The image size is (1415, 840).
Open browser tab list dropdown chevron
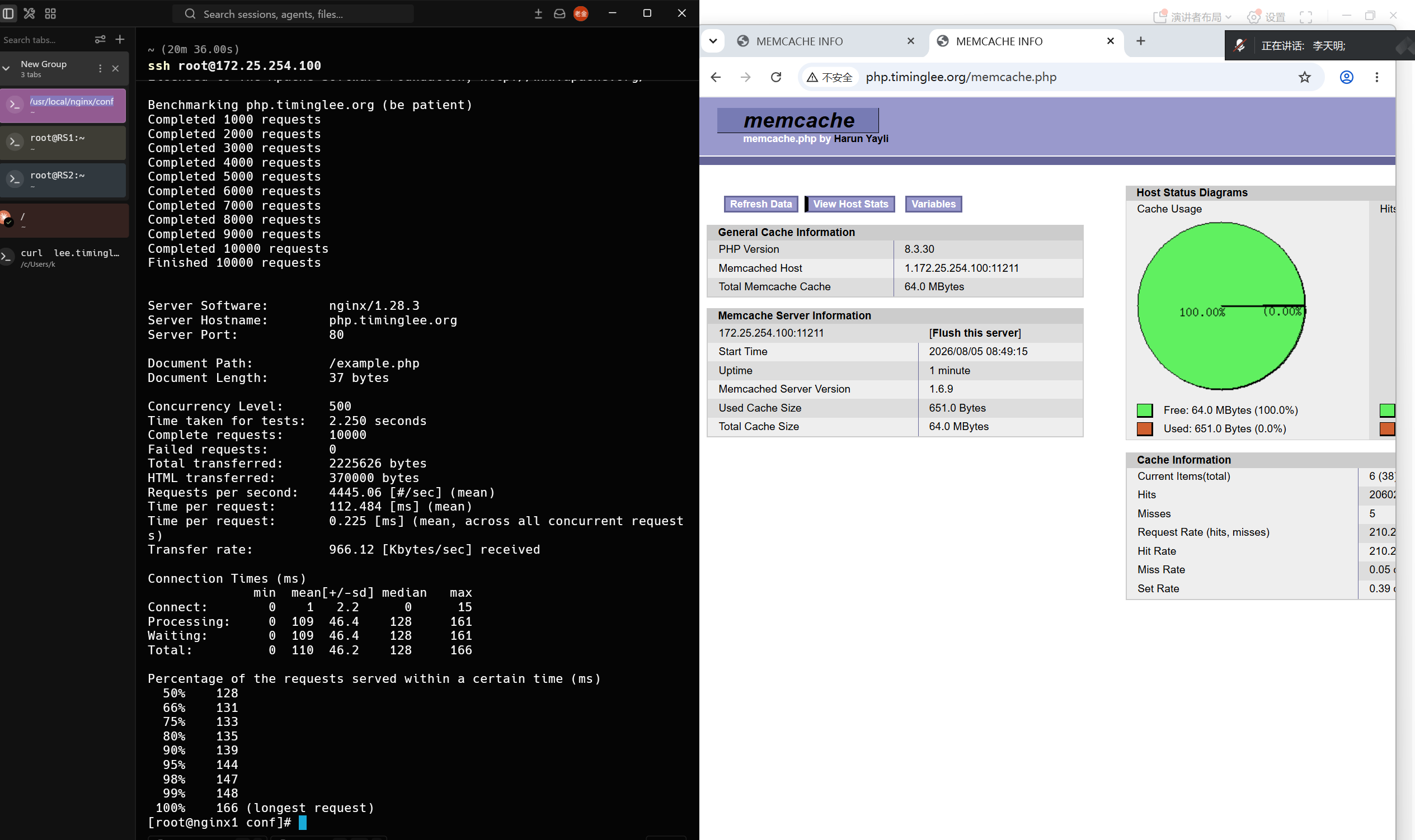(713, 41)
